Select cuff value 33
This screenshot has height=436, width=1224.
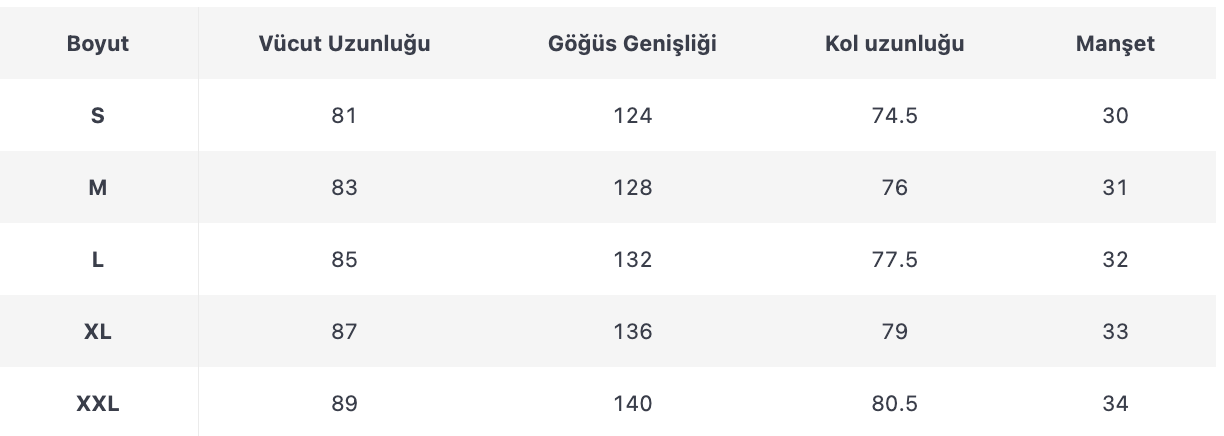(x=1115, y=332)
